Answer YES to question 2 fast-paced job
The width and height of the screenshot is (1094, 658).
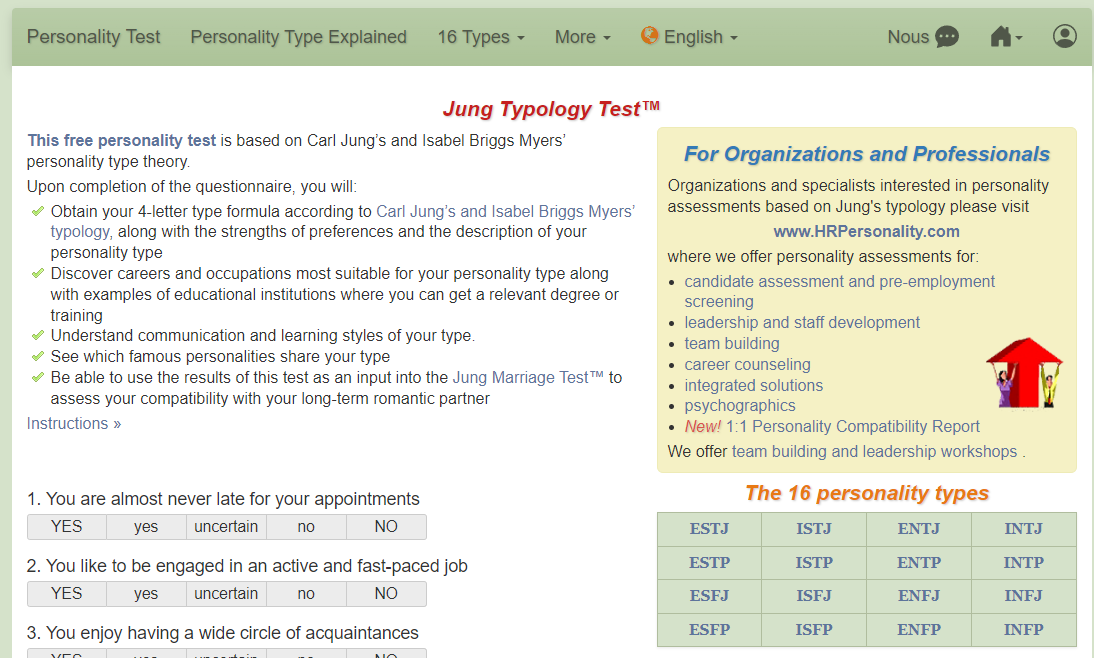[x=67, y=594]
